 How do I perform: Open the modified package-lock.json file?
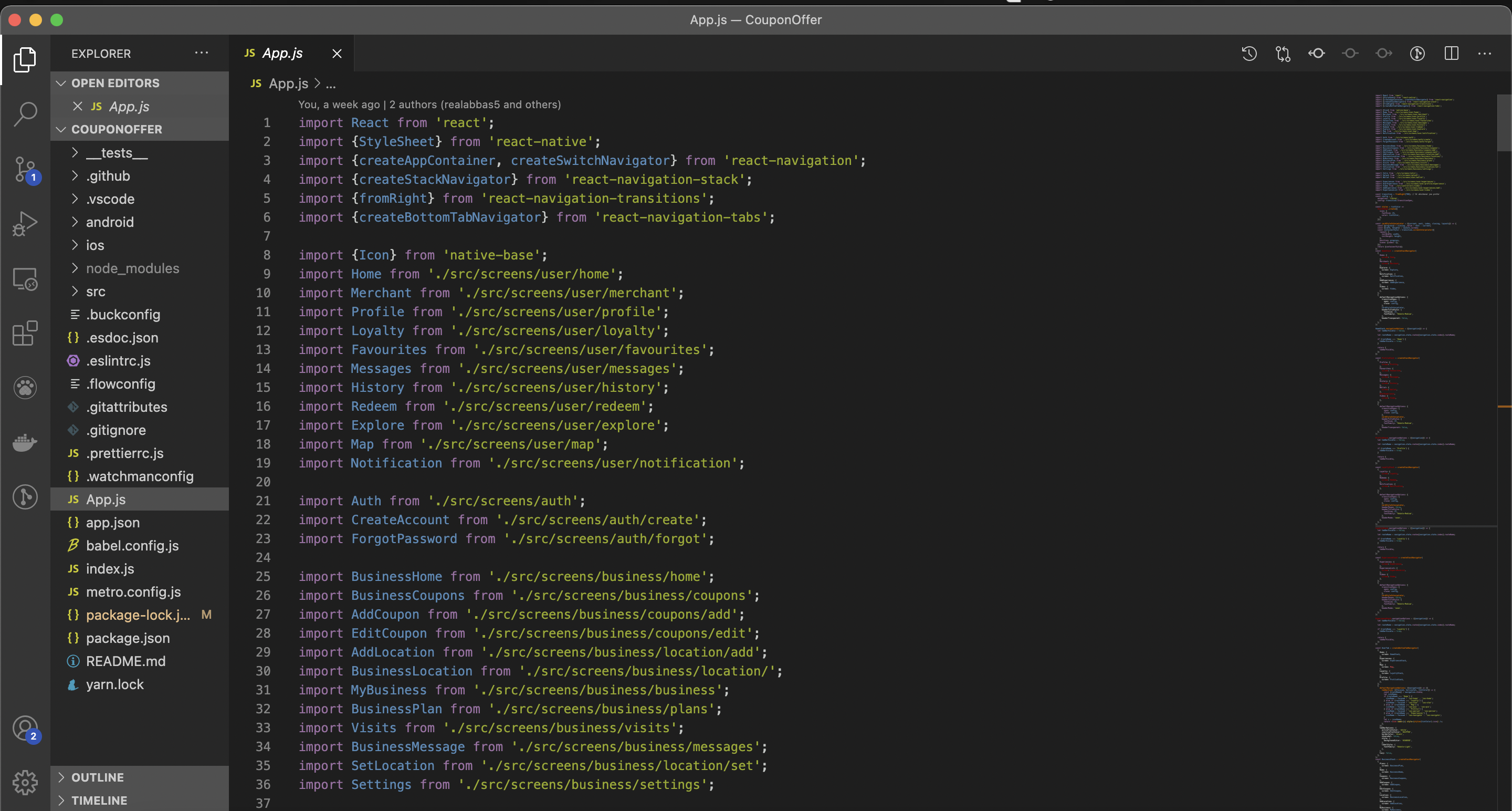click(140, 615)
